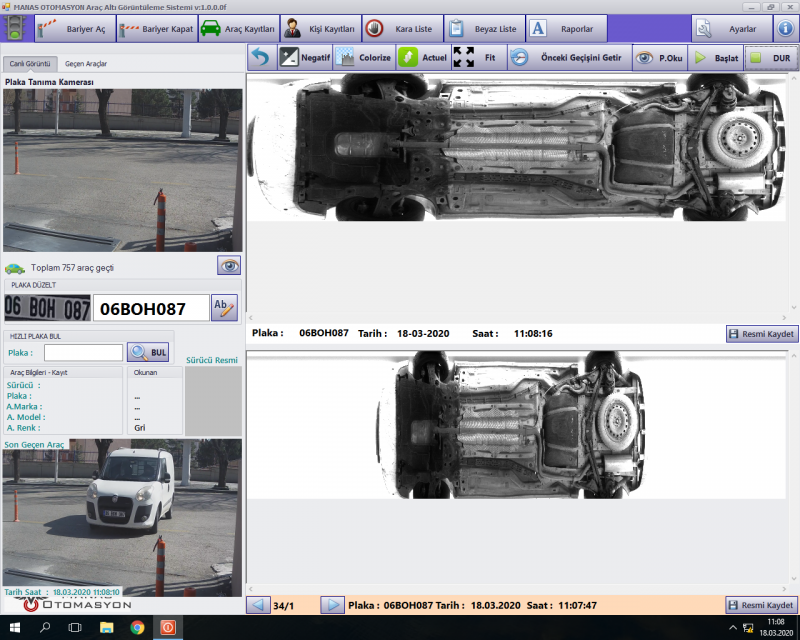Click the cropped license plate thumbnail

[x=47, y=308]
